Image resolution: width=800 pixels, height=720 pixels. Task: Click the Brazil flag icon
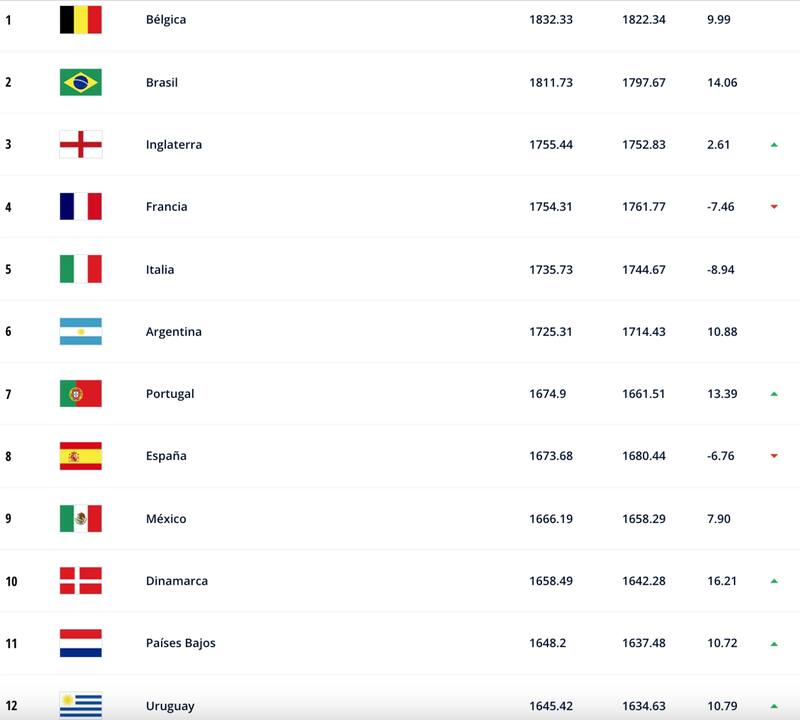click(x=80, y=82)
